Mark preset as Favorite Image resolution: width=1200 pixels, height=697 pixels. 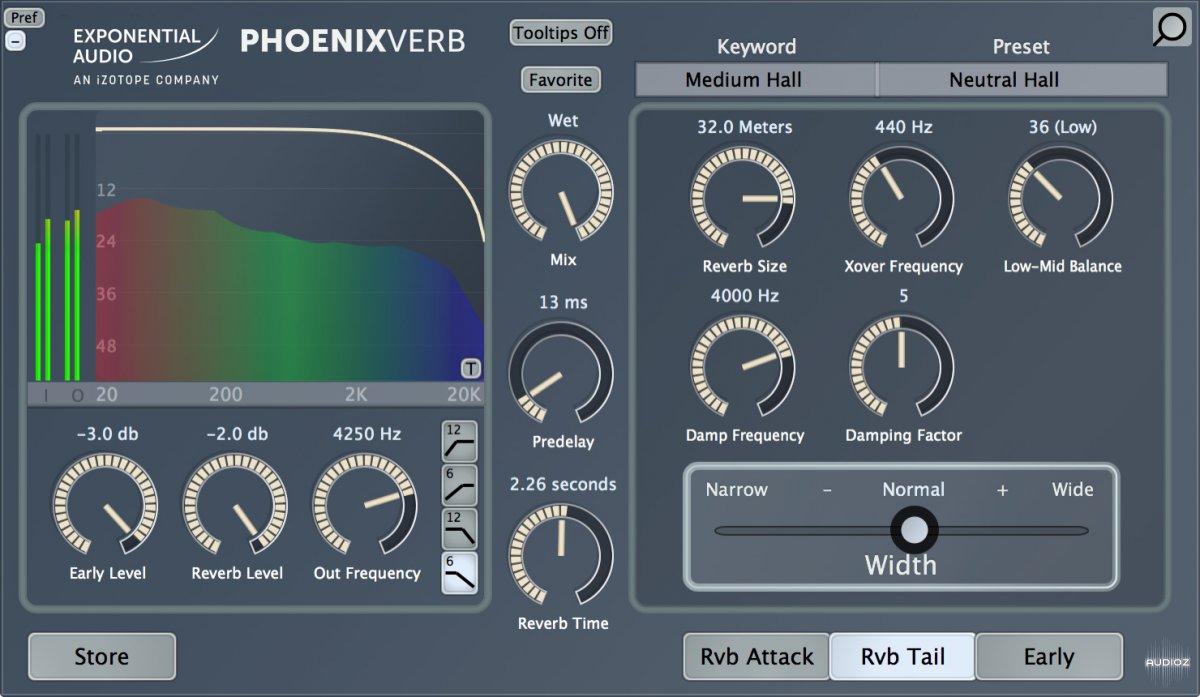pyautogui.click(x=561, y=80)
